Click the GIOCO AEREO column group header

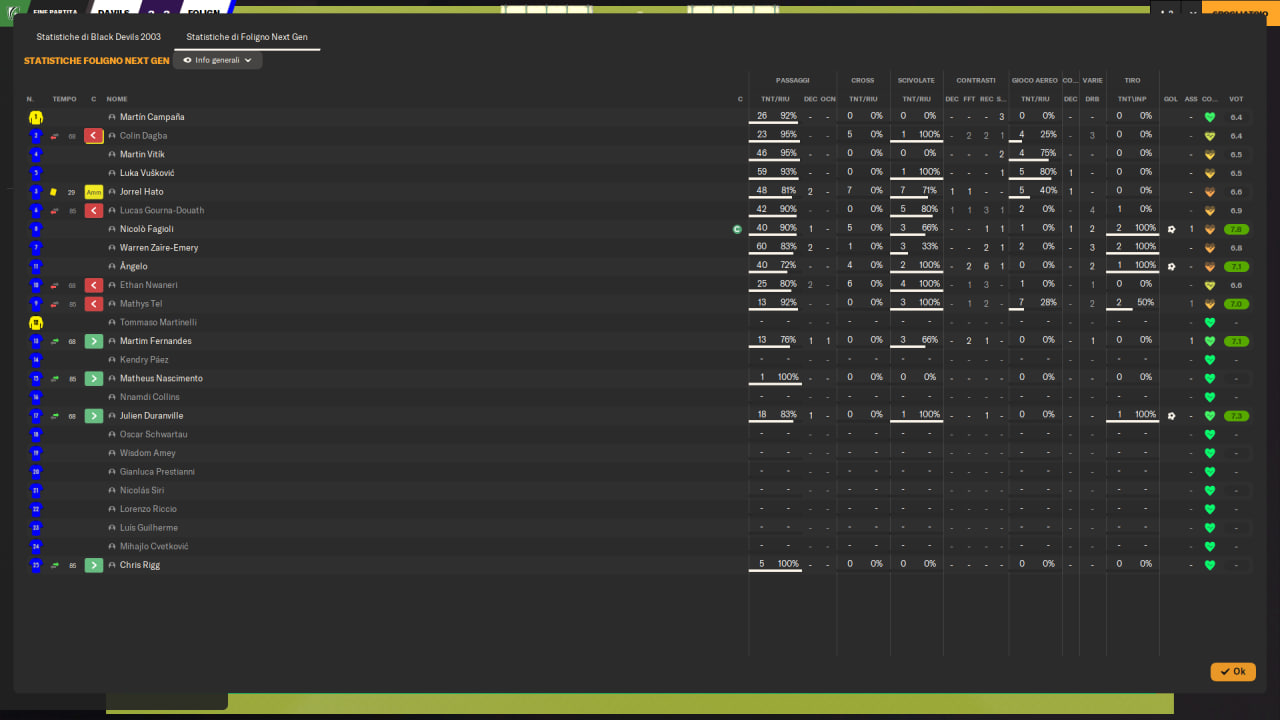[x=1035, y=80]
